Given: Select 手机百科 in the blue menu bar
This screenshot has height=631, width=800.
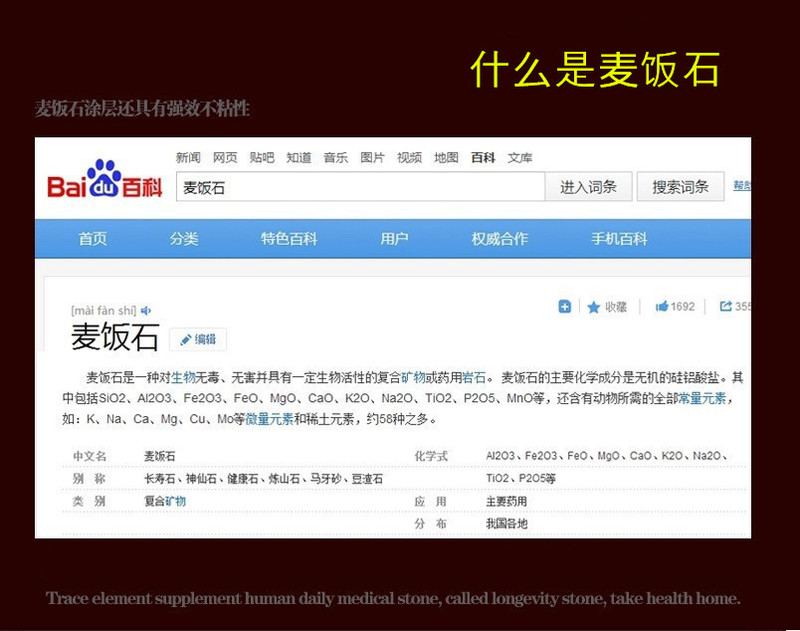Looking at the screenshot, I should (619, 238).
